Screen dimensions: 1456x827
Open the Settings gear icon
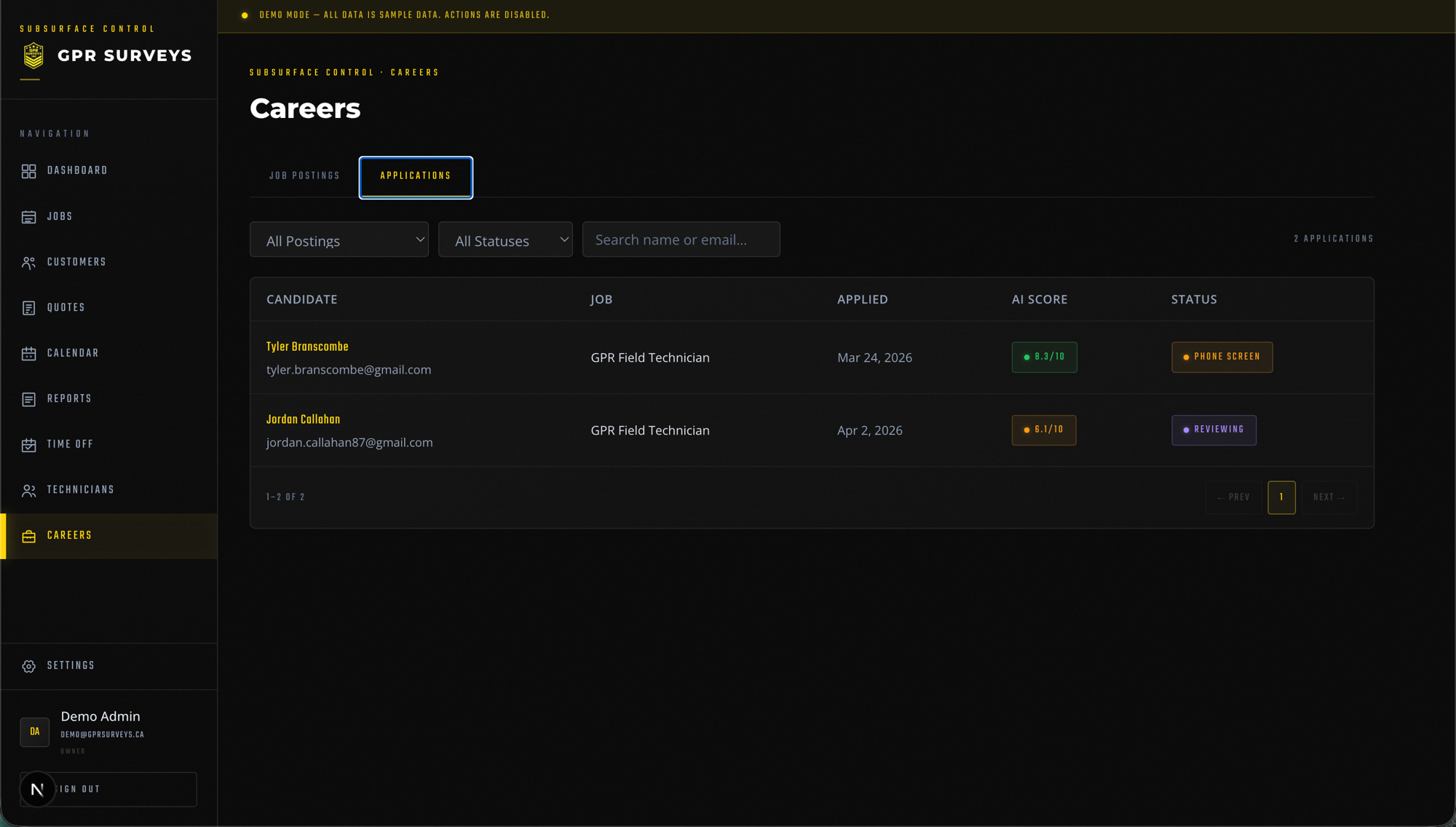[28, 666]
